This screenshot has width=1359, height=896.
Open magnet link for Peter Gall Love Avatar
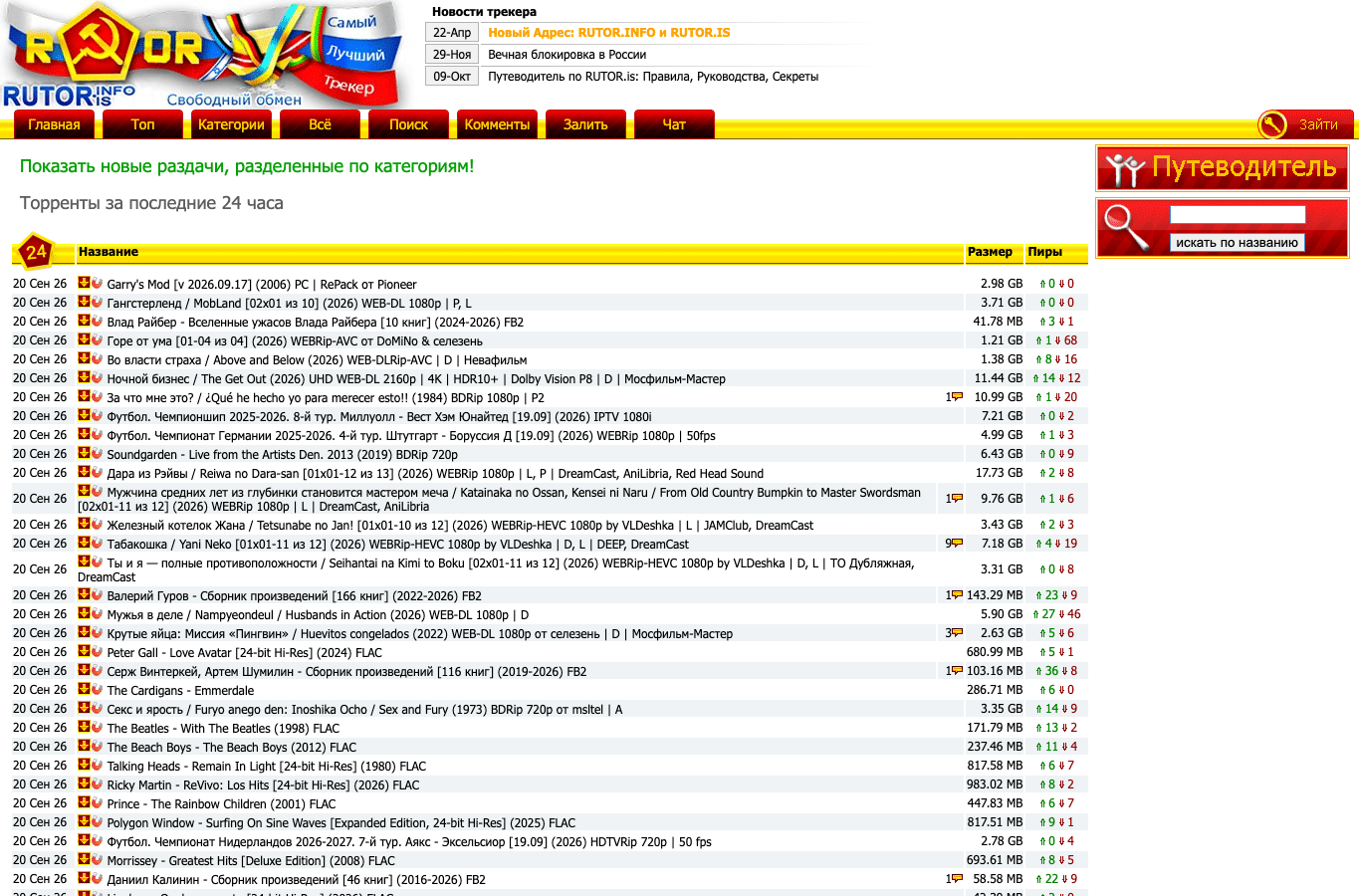(98, 652)
